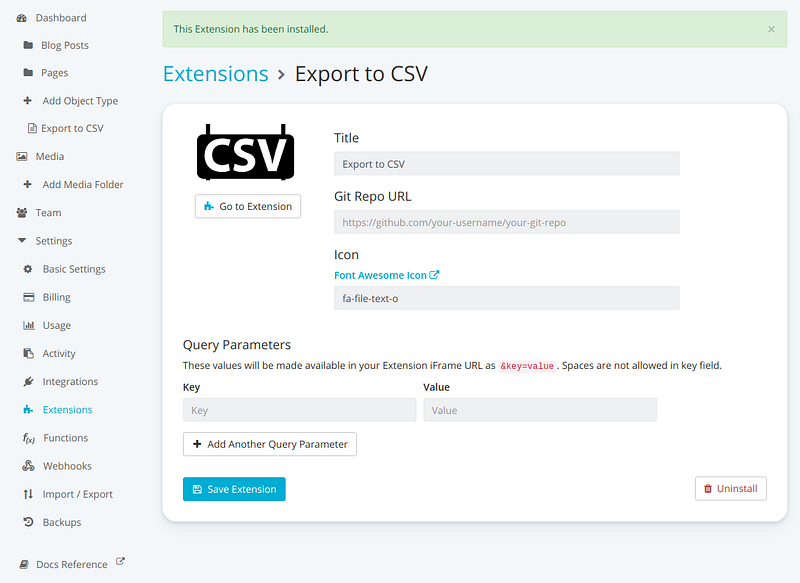The image size is (800, 583).
Task: Collapse the Settings section caret
Action: (x=22, y=240)
